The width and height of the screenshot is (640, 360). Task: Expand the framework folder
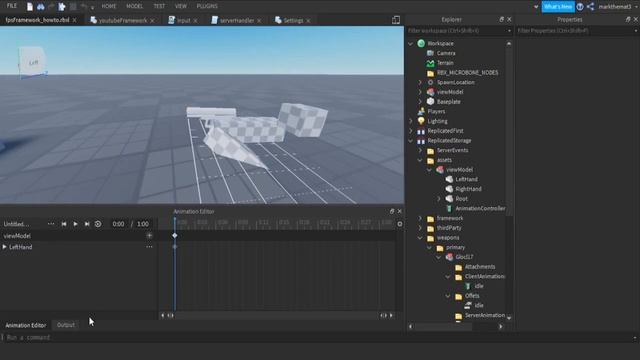click(x=420, y=218)
